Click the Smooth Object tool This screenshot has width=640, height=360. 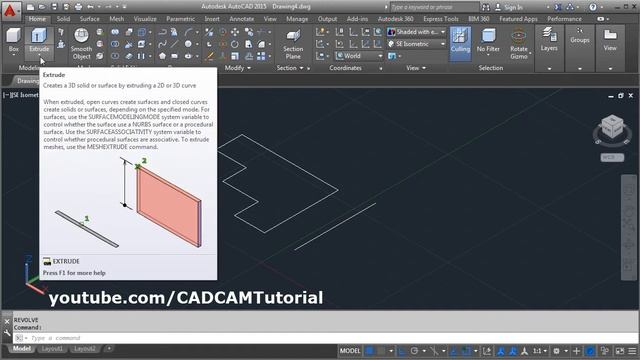coord(81,44)
